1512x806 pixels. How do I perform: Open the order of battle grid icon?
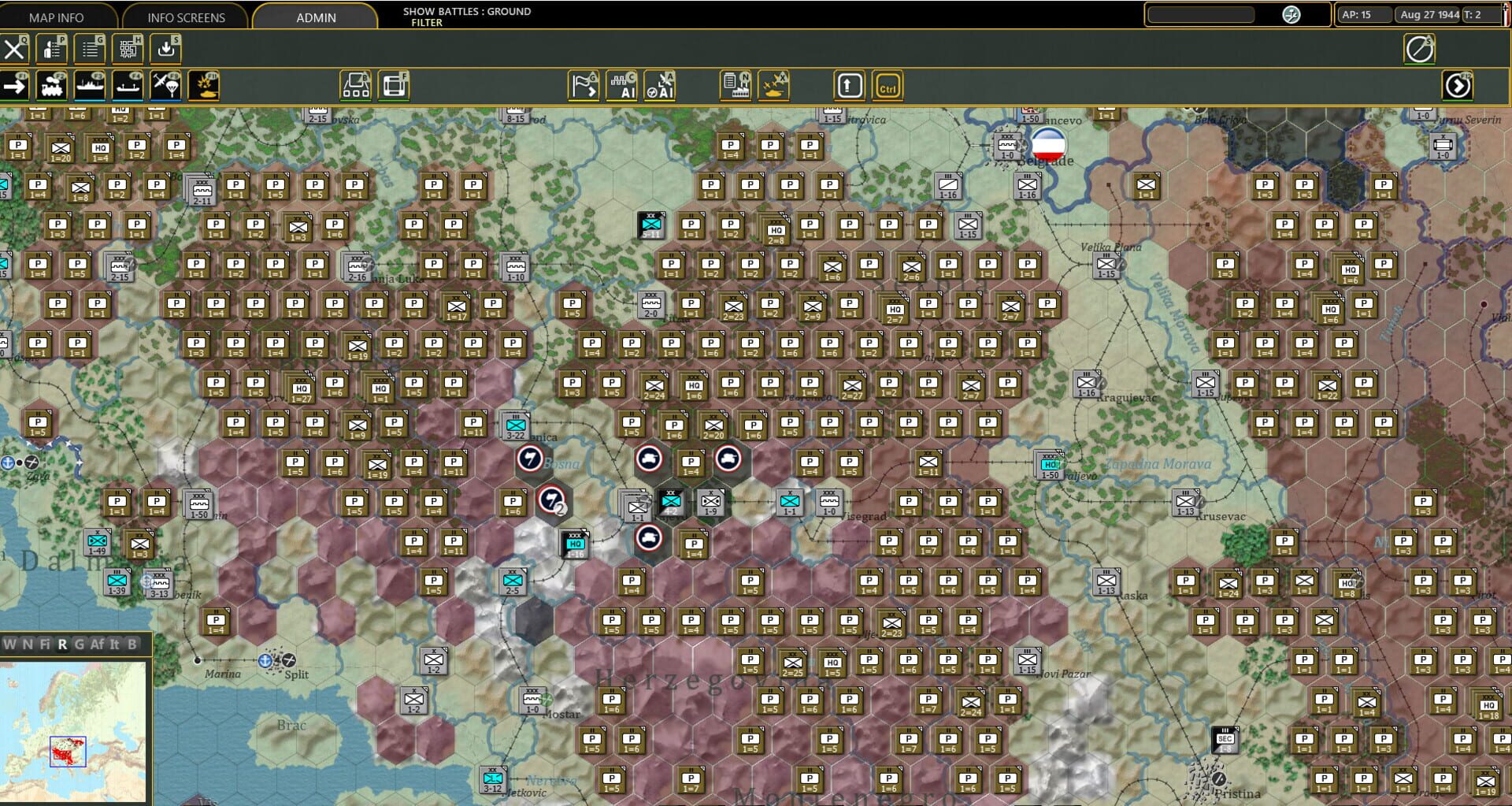point(127,49)
